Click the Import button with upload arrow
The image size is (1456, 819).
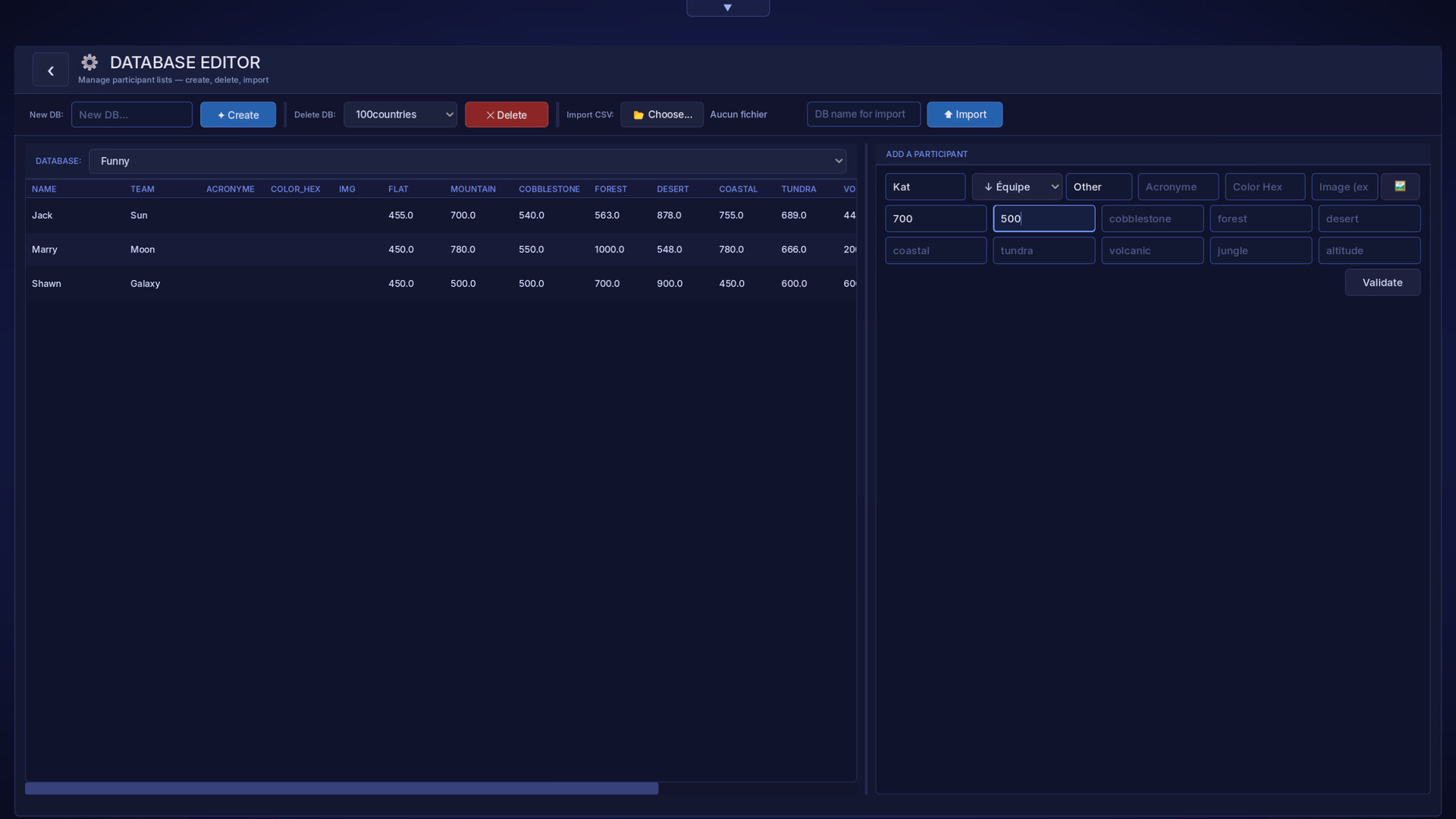(x=965, y=115)
